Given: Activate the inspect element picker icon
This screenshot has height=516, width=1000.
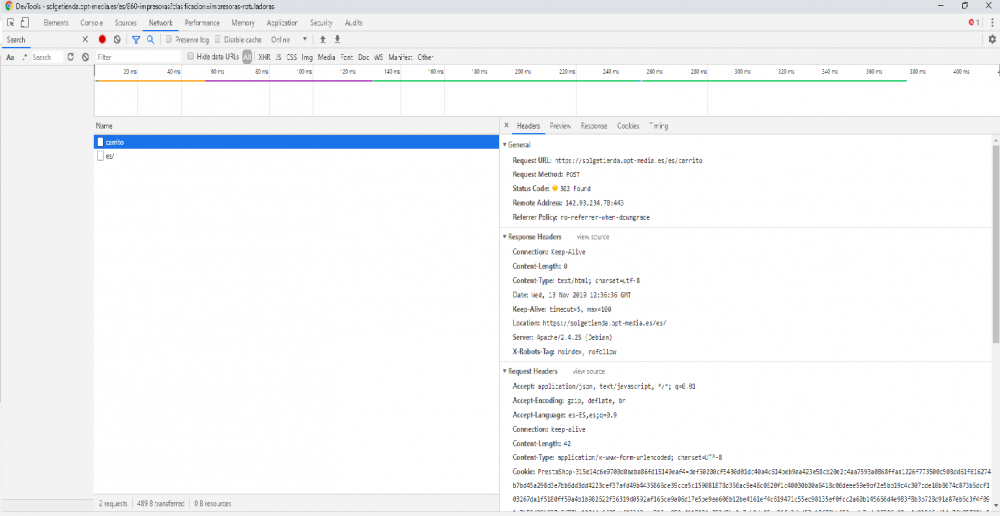Looking at the screenshot, I should click(x=11, y=23).
